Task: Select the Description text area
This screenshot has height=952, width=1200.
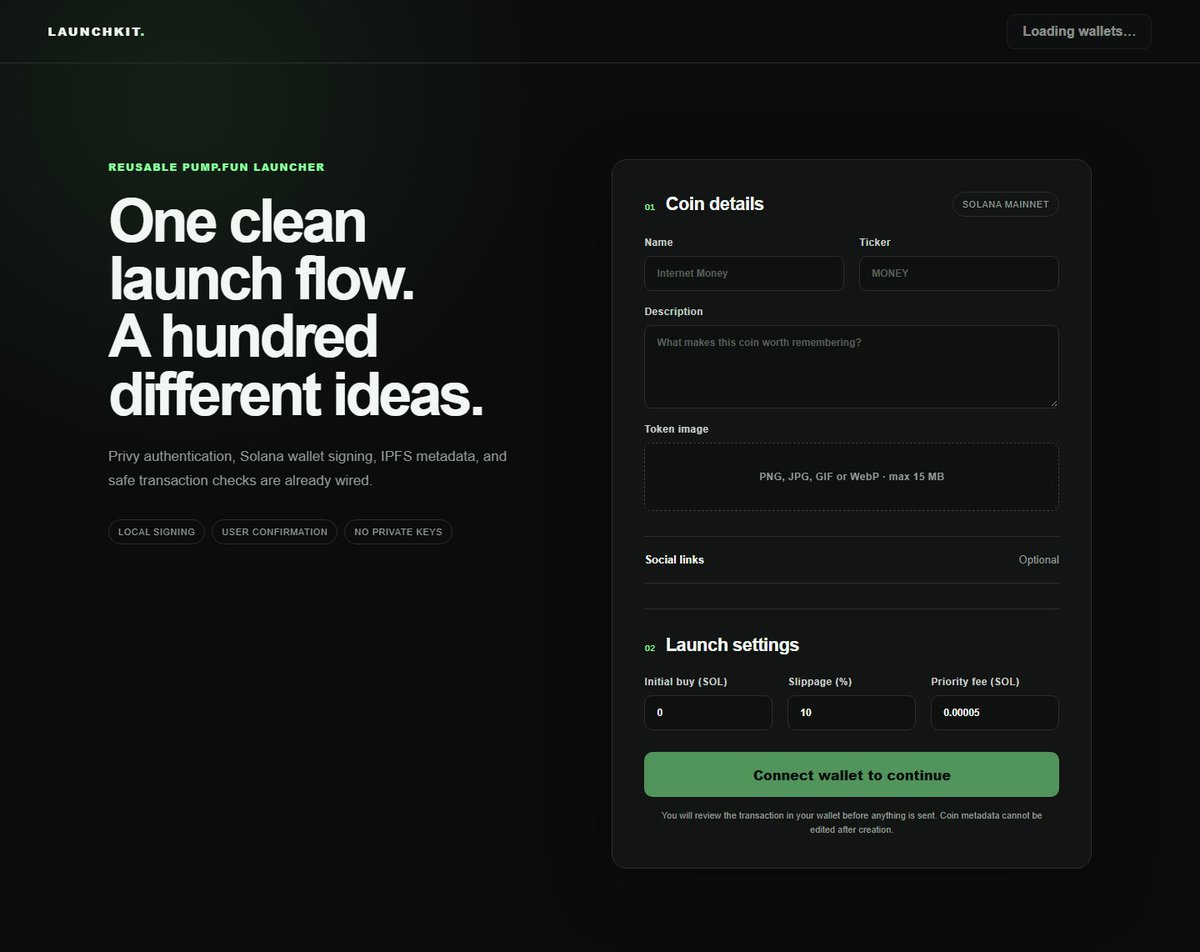Action: [x=852, y=366]
